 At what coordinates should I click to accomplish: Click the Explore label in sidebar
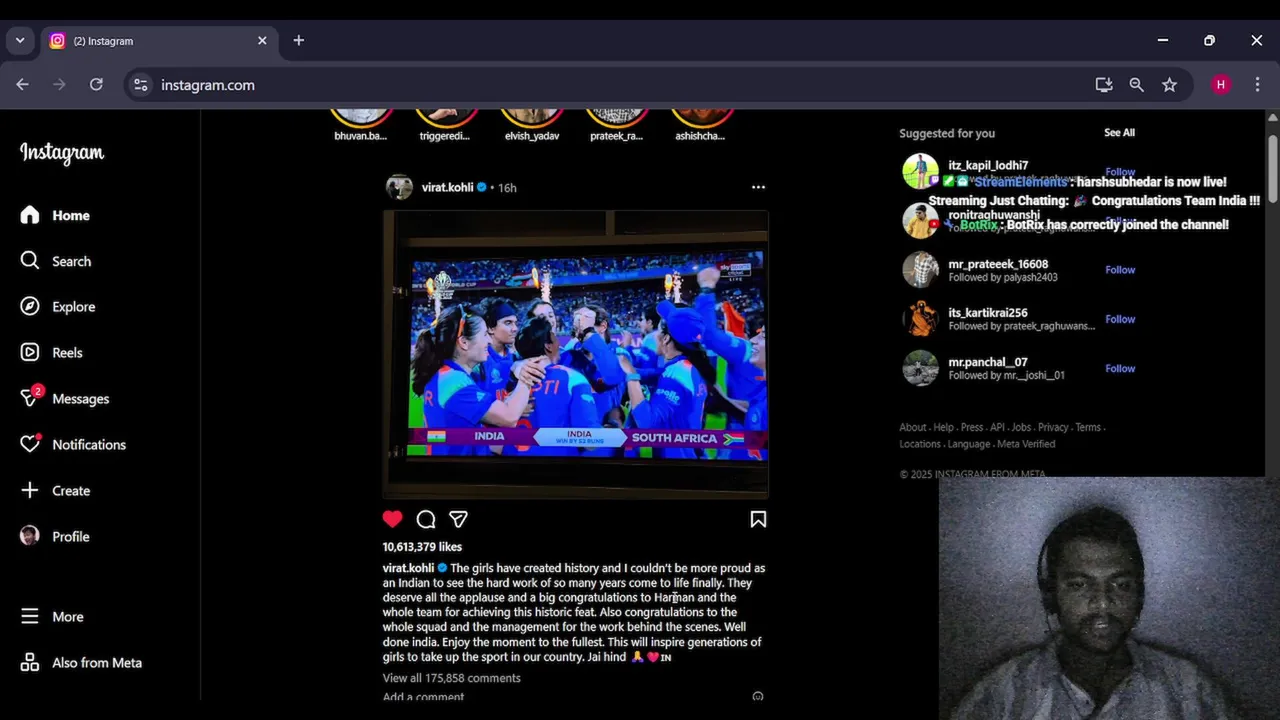click(74, 307)
